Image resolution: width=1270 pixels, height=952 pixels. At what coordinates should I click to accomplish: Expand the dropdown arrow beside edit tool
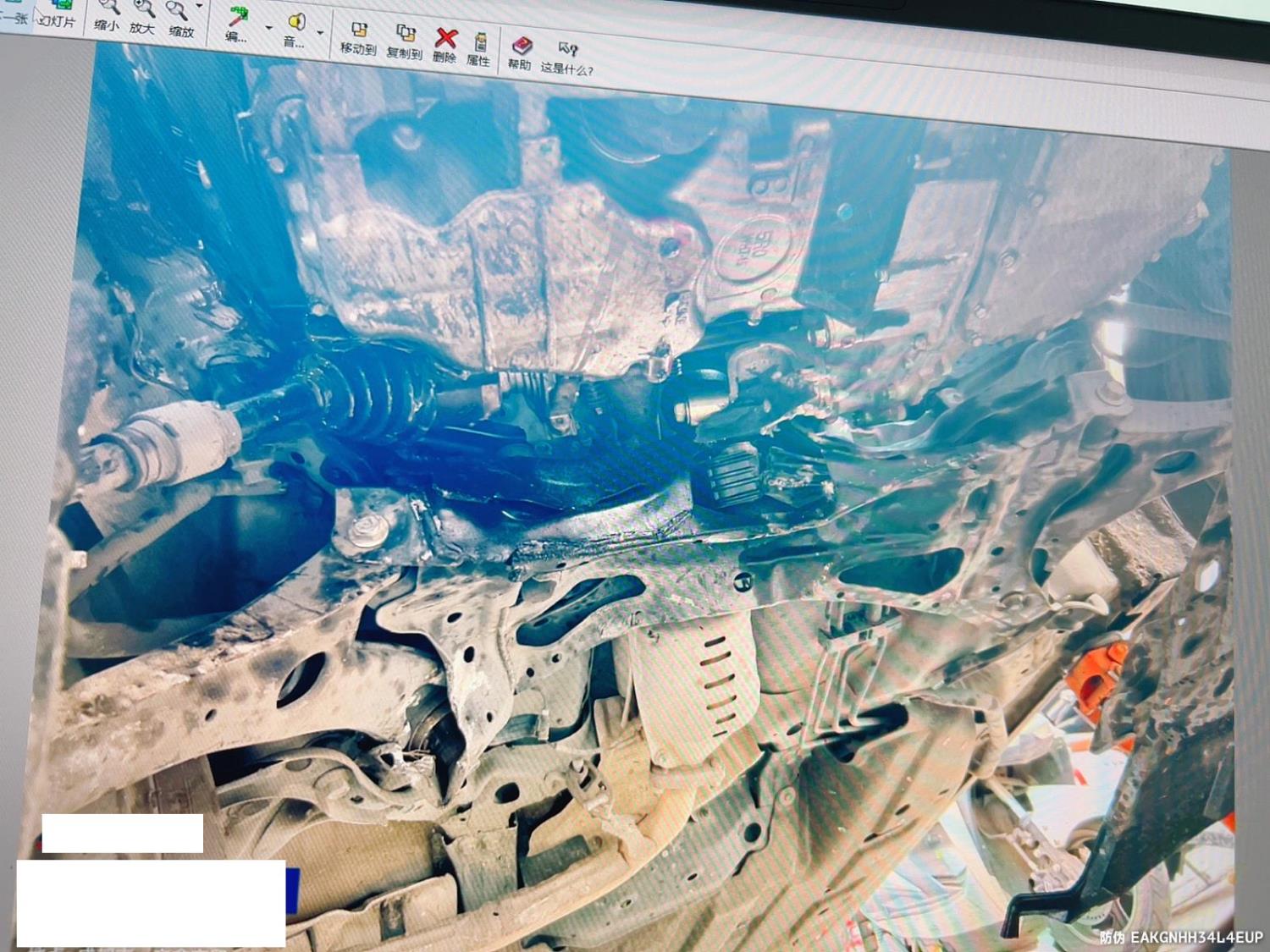point(268,28)
